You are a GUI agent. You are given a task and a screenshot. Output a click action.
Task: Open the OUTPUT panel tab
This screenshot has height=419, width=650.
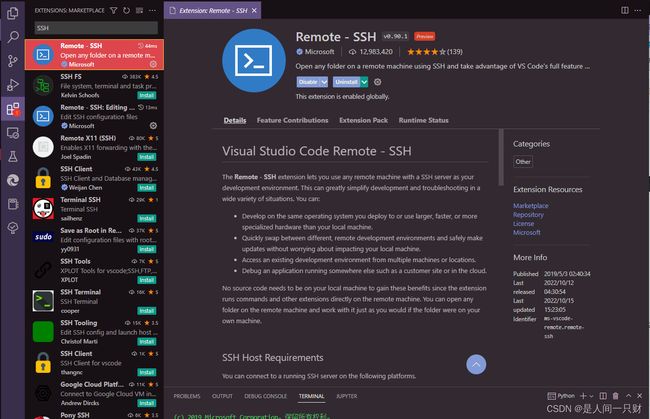tap(222, 396)
